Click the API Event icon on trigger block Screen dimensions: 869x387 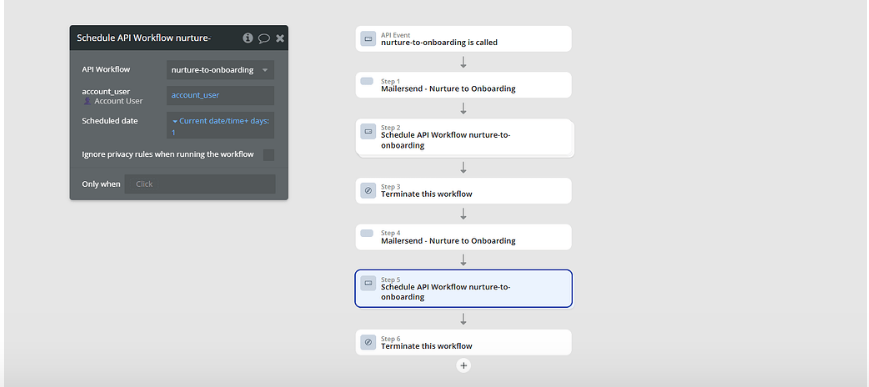click(x=368, y=39)
